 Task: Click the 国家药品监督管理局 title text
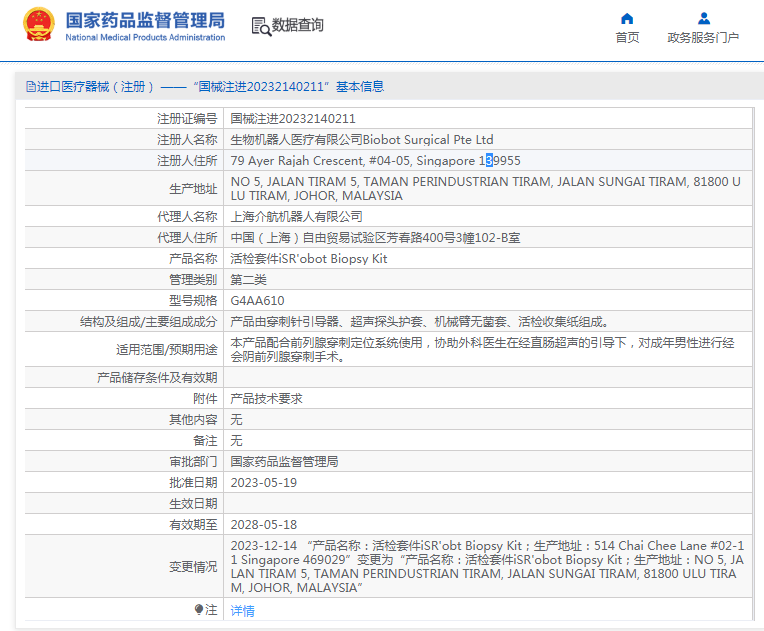[x=145, y=20]
